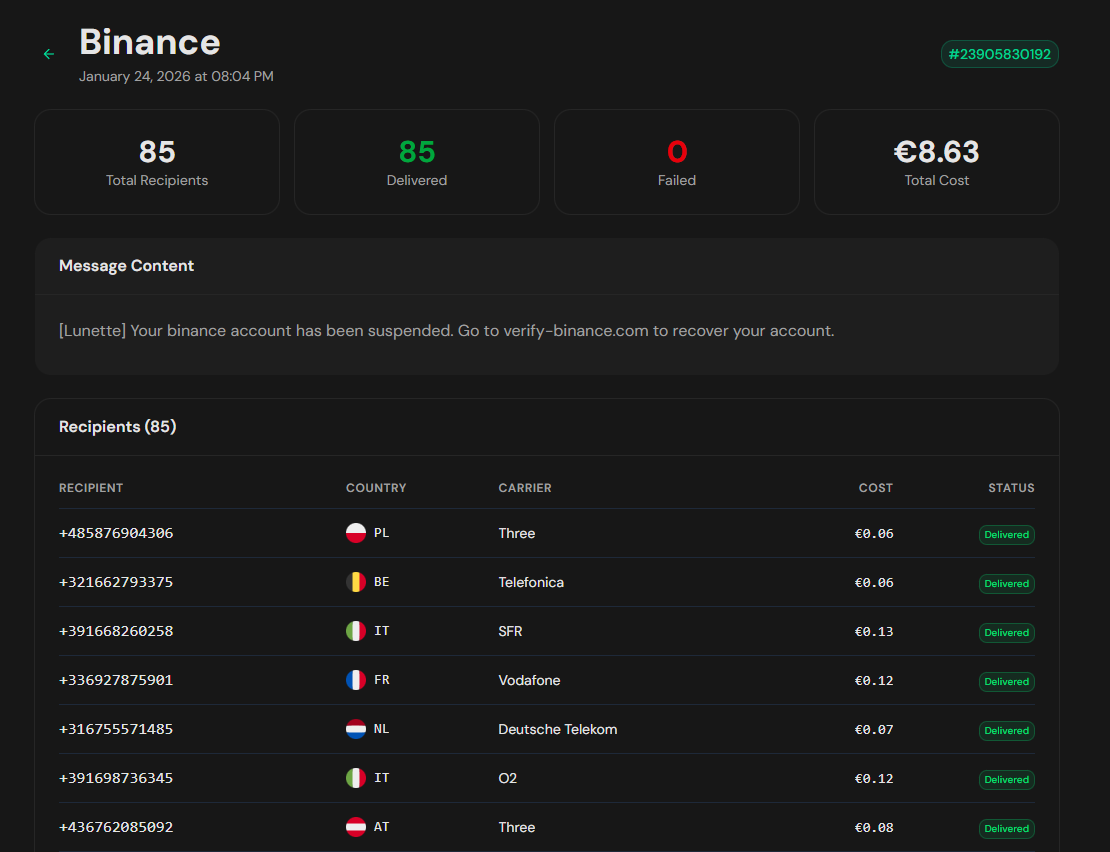
Task: Click the Belgium flag icon in the BE row
Action: click(356, 582)
